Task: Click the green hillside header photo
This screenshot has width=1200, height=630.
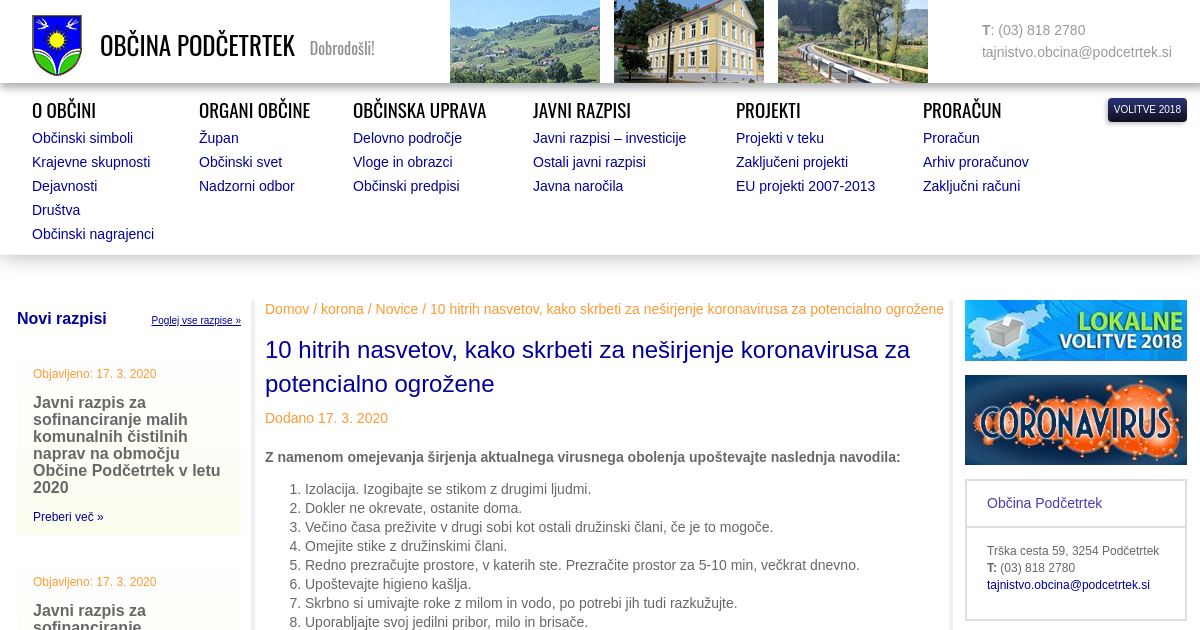Action: coord(525,41)
